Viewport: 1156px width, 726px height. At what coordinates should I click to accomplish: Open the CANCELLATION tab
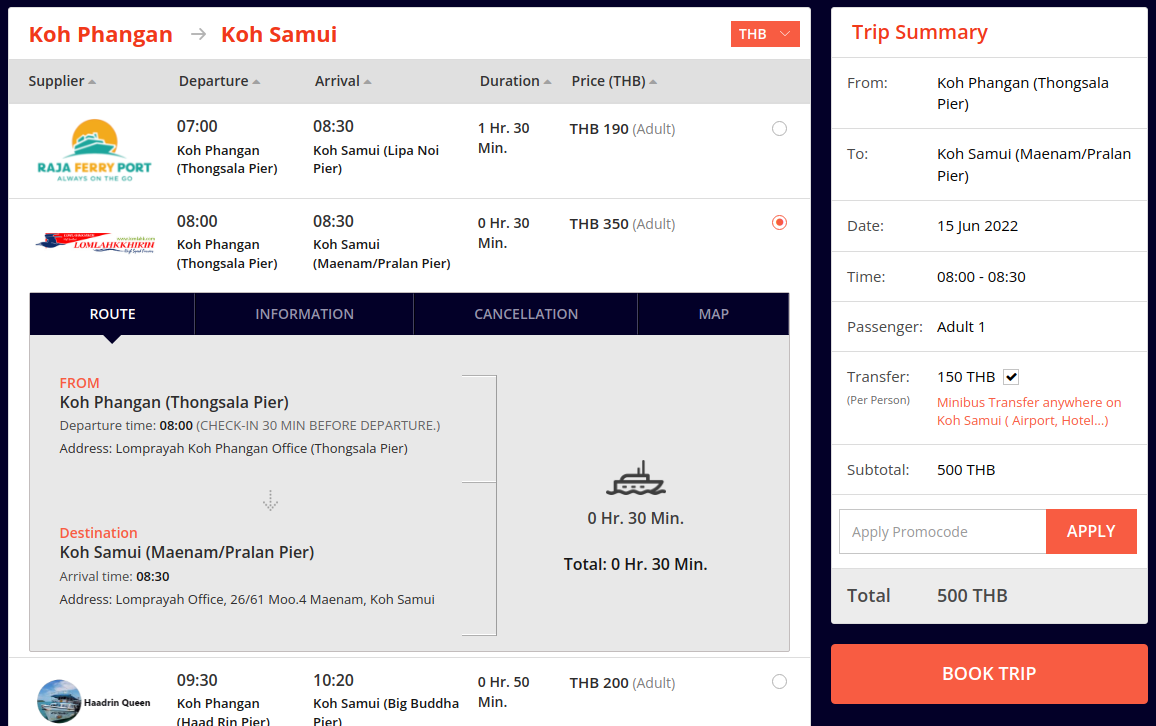point(526,314)
